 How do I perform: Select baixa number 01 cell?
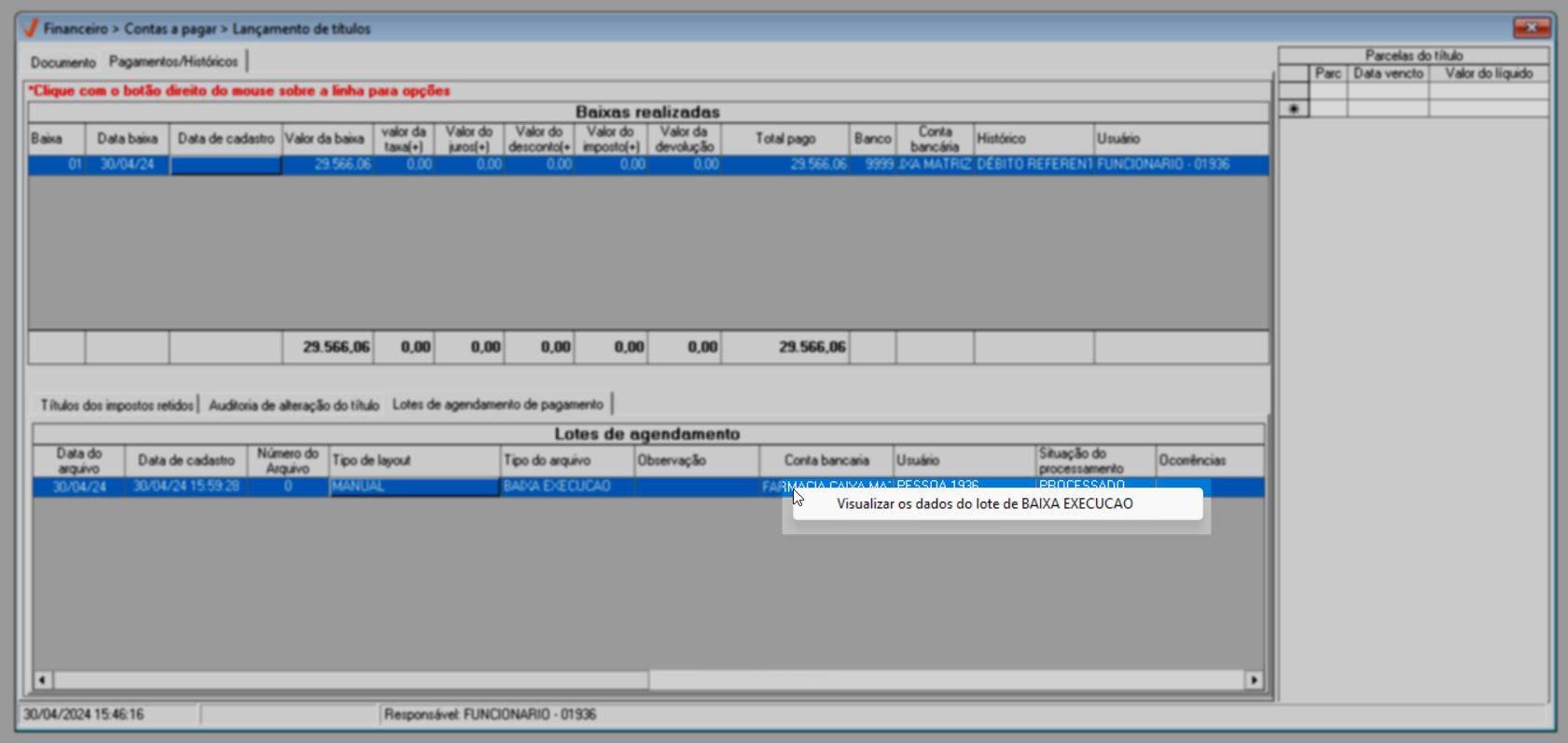[x=57, y=165]
